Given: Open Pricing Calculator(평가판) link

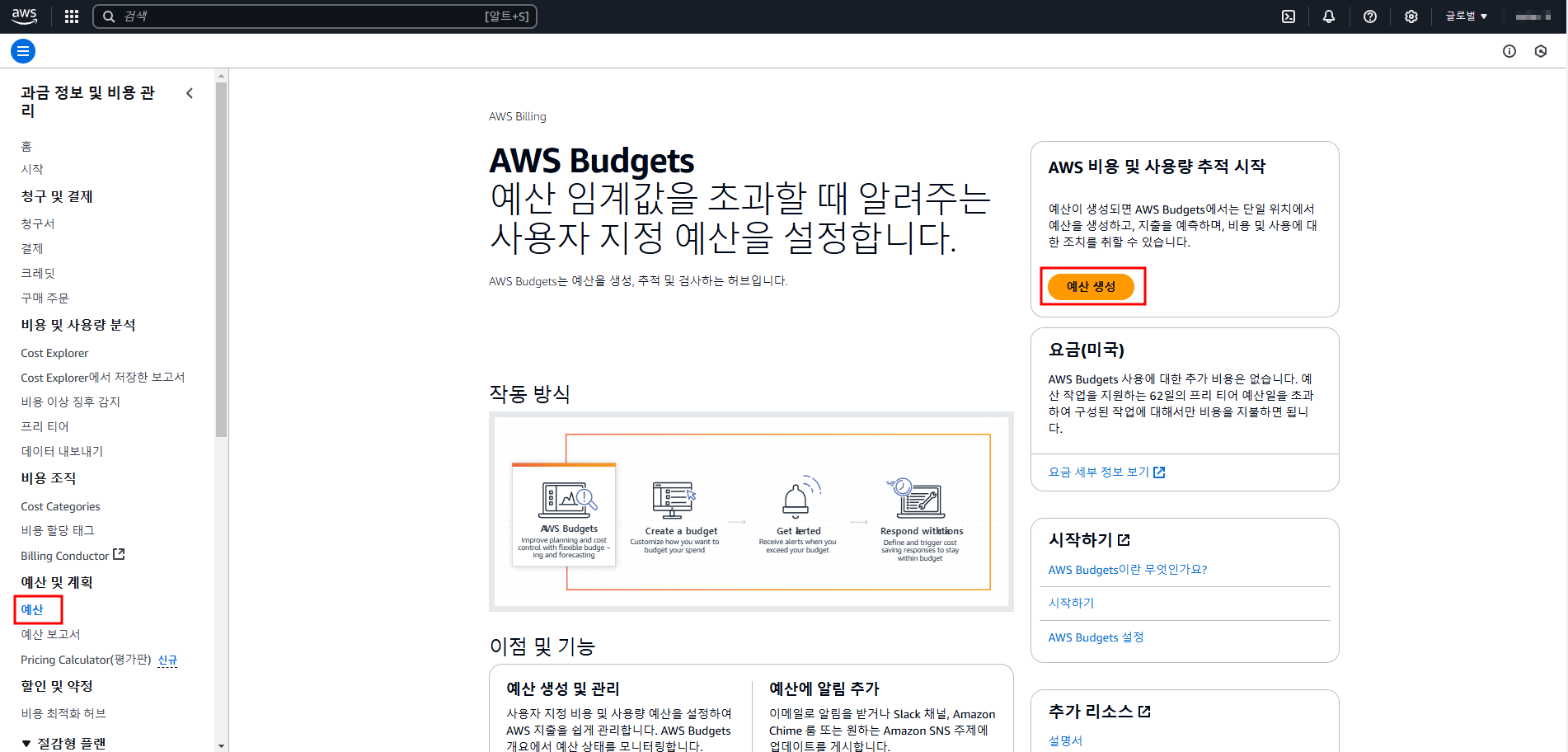Looking at the screenshot, I should pyautogui.click(x=86, y=660).
